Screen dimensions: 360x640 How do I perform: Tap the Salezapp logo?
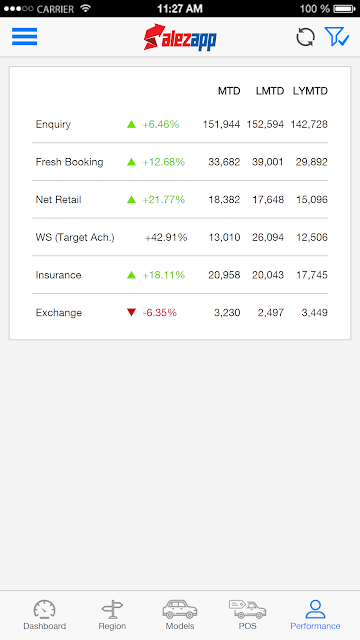(x=180, y=38)
